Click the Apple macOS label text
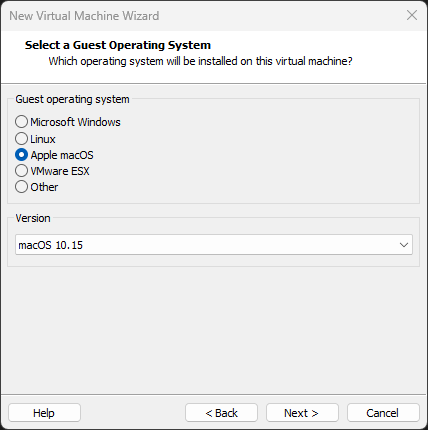428x430 pixels. coord(62,155)
